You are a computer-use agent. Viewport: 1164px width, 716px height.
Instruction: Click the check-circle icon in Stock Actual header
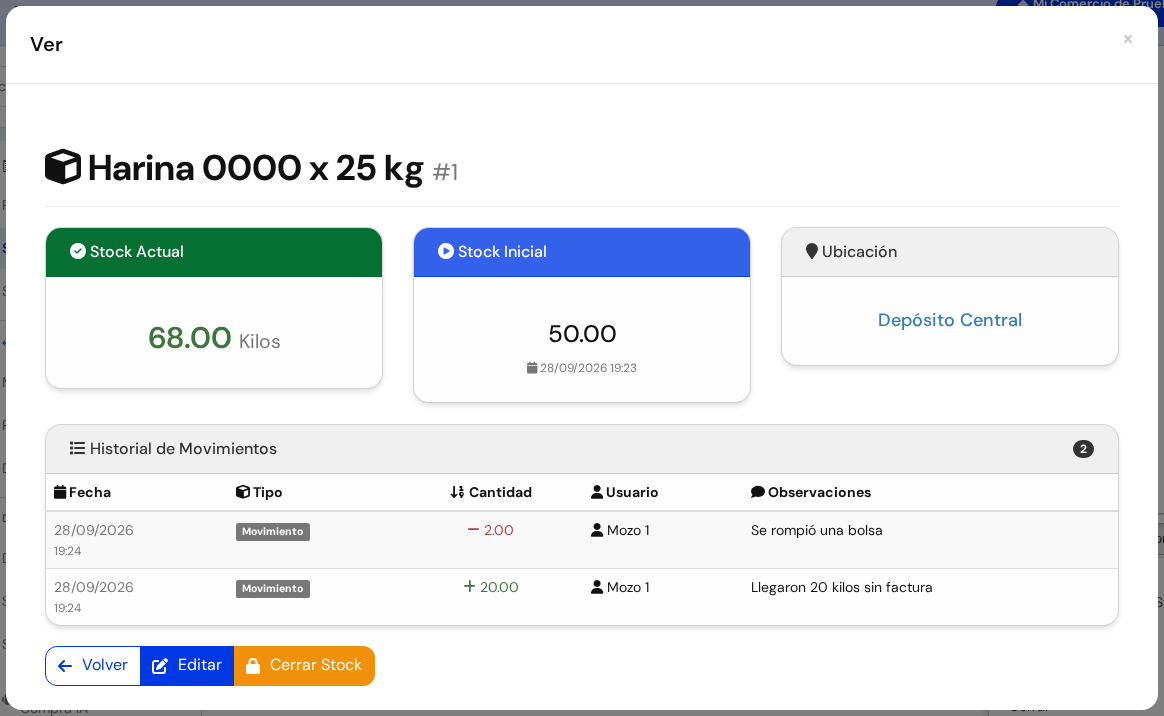tap(77, 252)
